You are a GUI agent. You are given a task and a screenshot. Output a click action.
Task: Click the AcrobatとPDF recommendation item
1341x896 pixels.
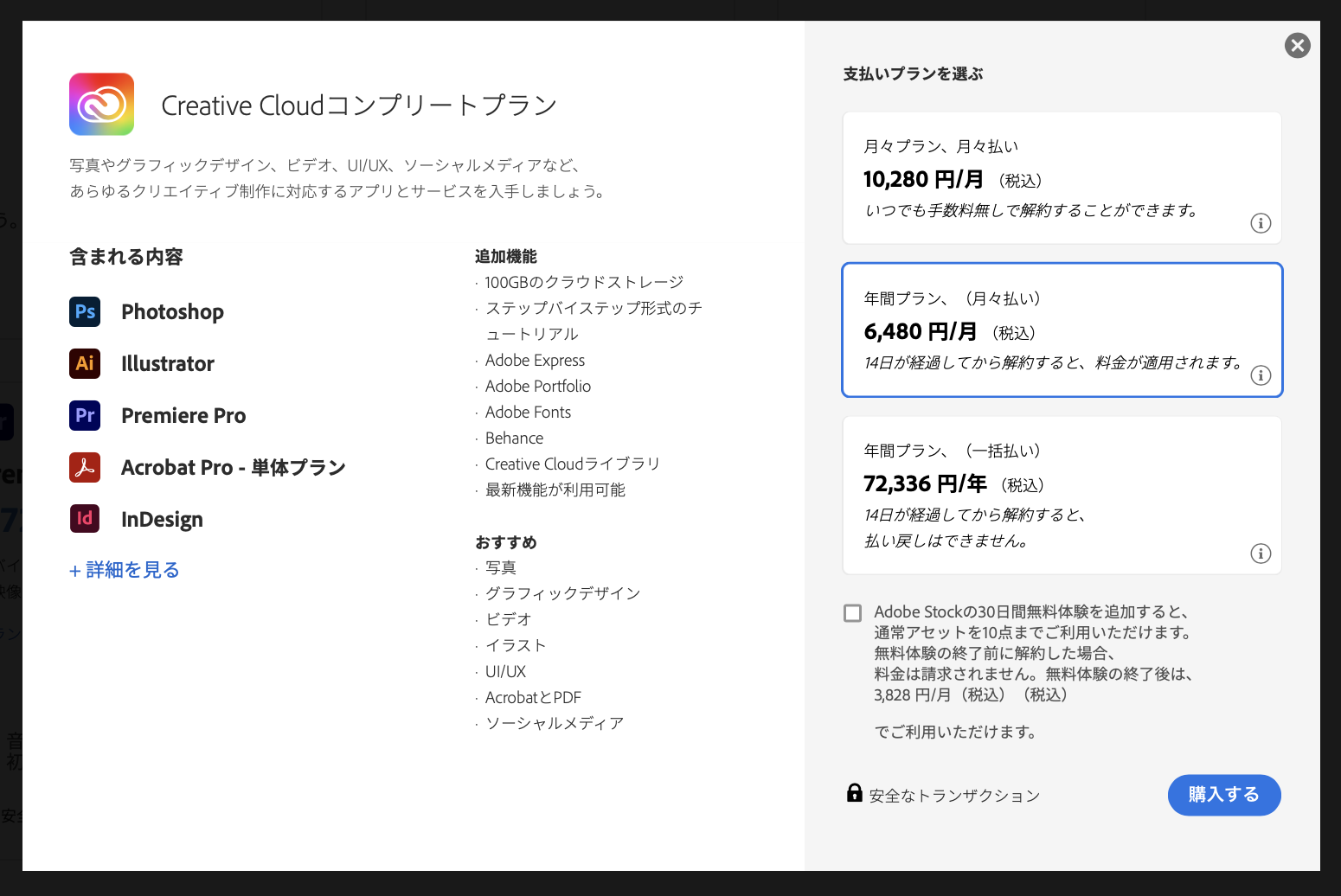[533, 698]
